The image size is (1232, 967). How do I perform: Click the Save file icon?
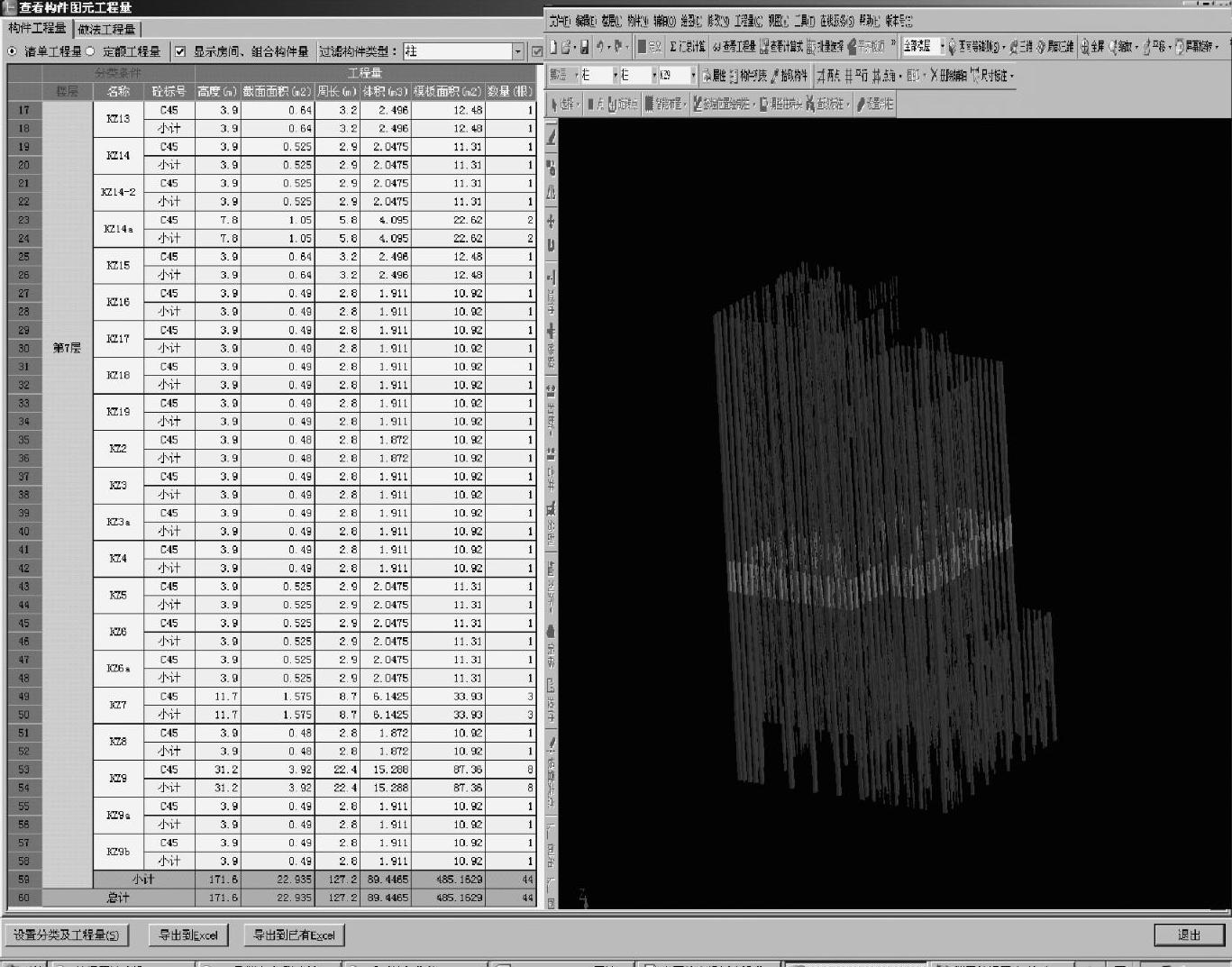(584, 47)
